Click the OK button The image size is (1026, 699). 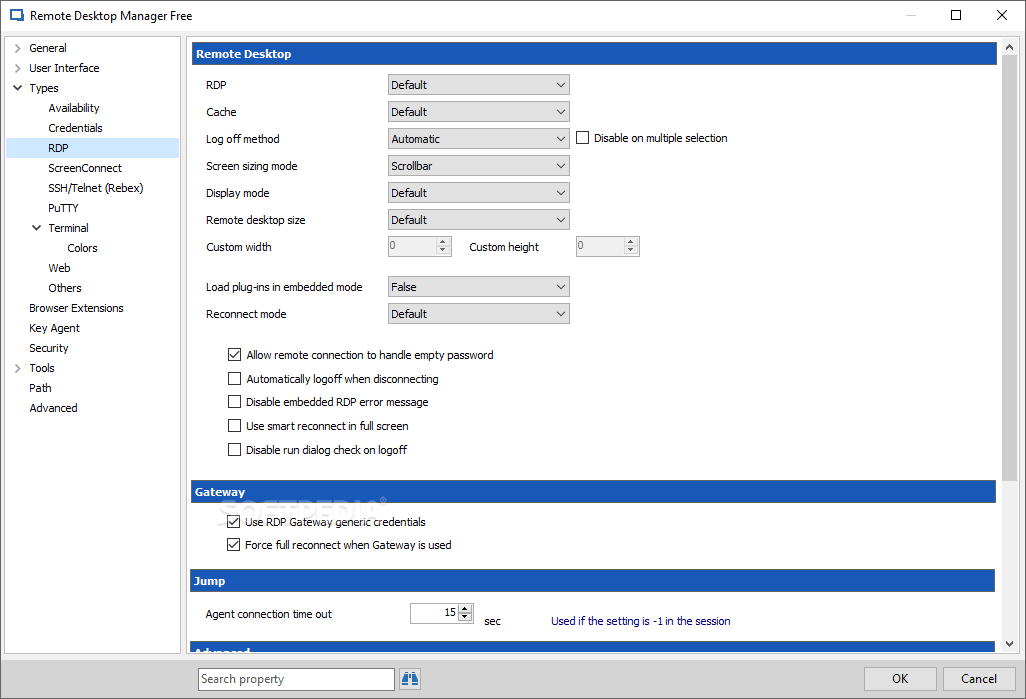[x=900, y=679]
